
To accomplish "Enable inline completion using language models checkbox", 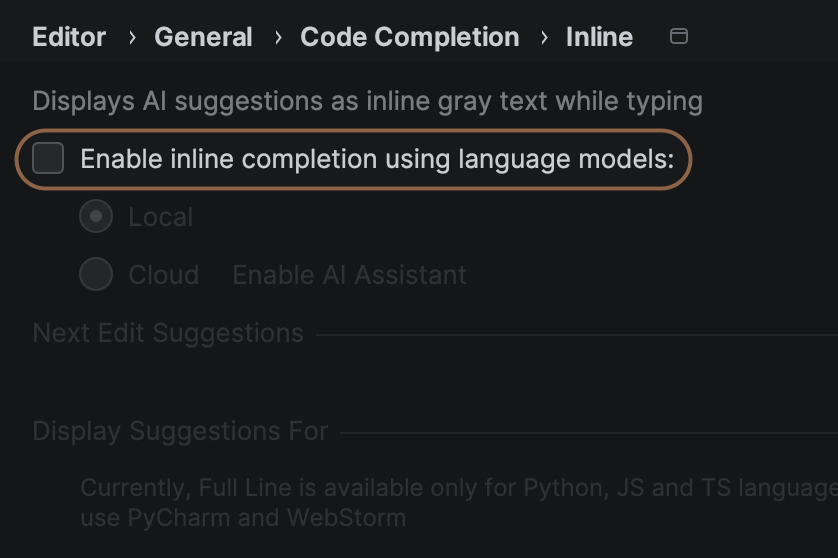I will pyautogui.click(x=48, y=158).
